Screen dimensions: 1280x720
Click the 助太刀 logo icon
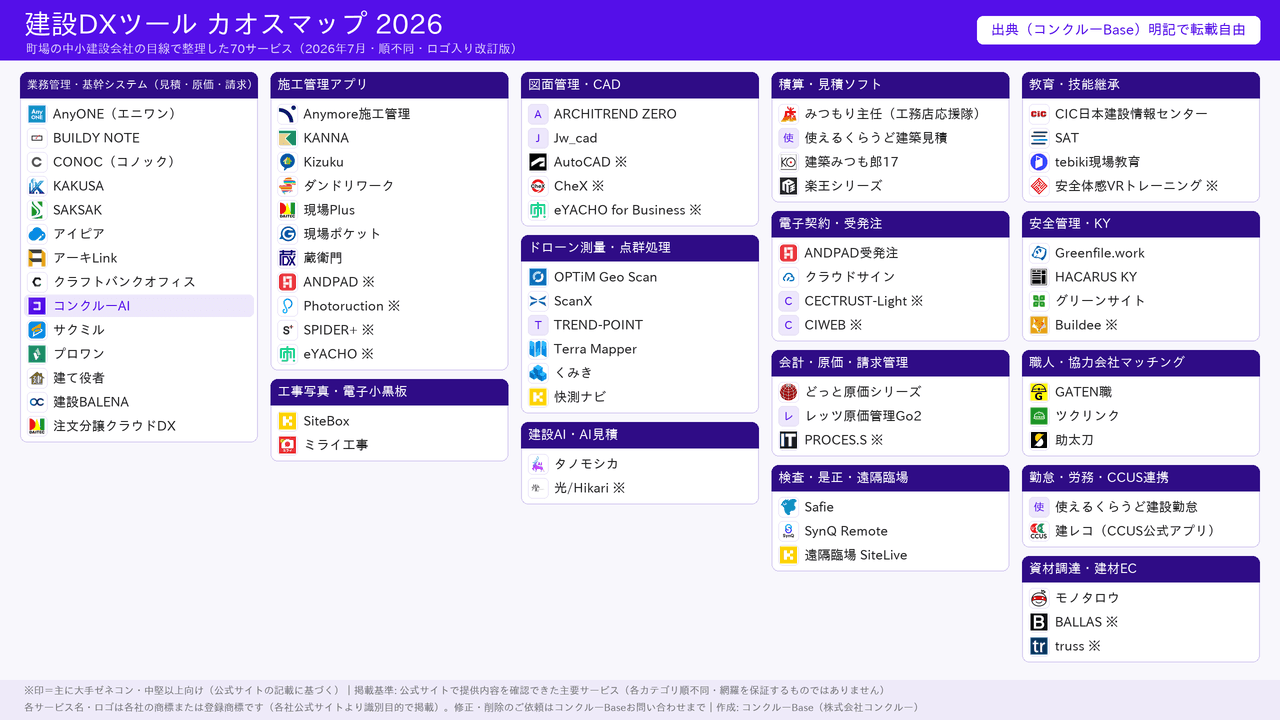point(1039,440)
